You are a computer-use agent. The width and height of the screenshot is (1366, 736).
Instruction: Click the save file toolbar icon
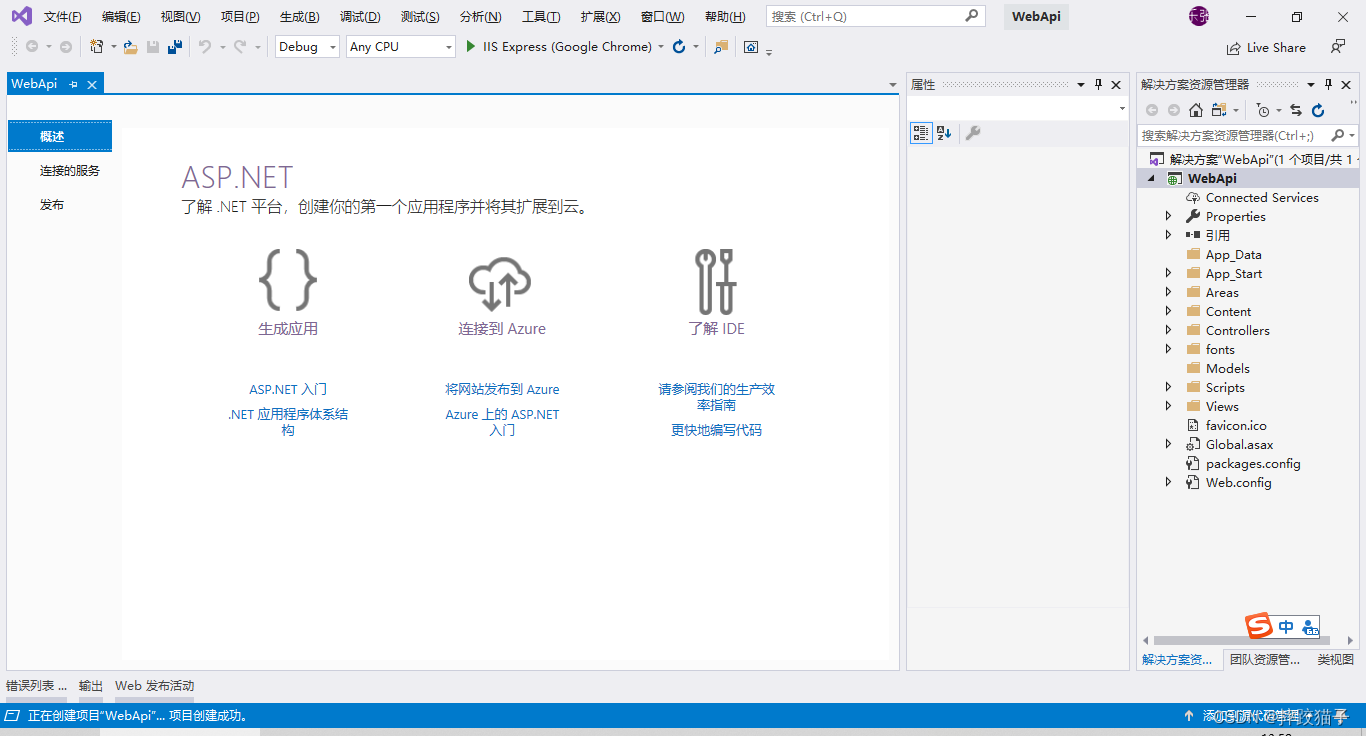coord(153,47)
